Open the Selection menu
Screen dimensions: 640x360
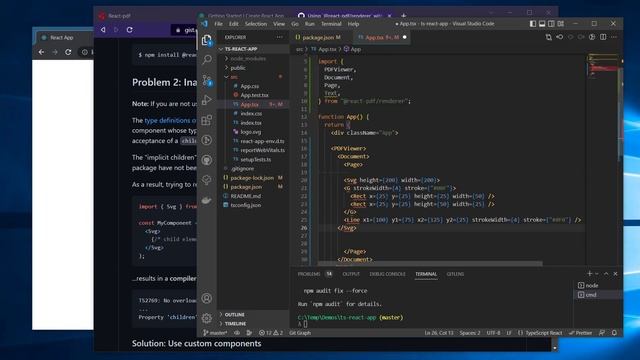click(256, 24)
